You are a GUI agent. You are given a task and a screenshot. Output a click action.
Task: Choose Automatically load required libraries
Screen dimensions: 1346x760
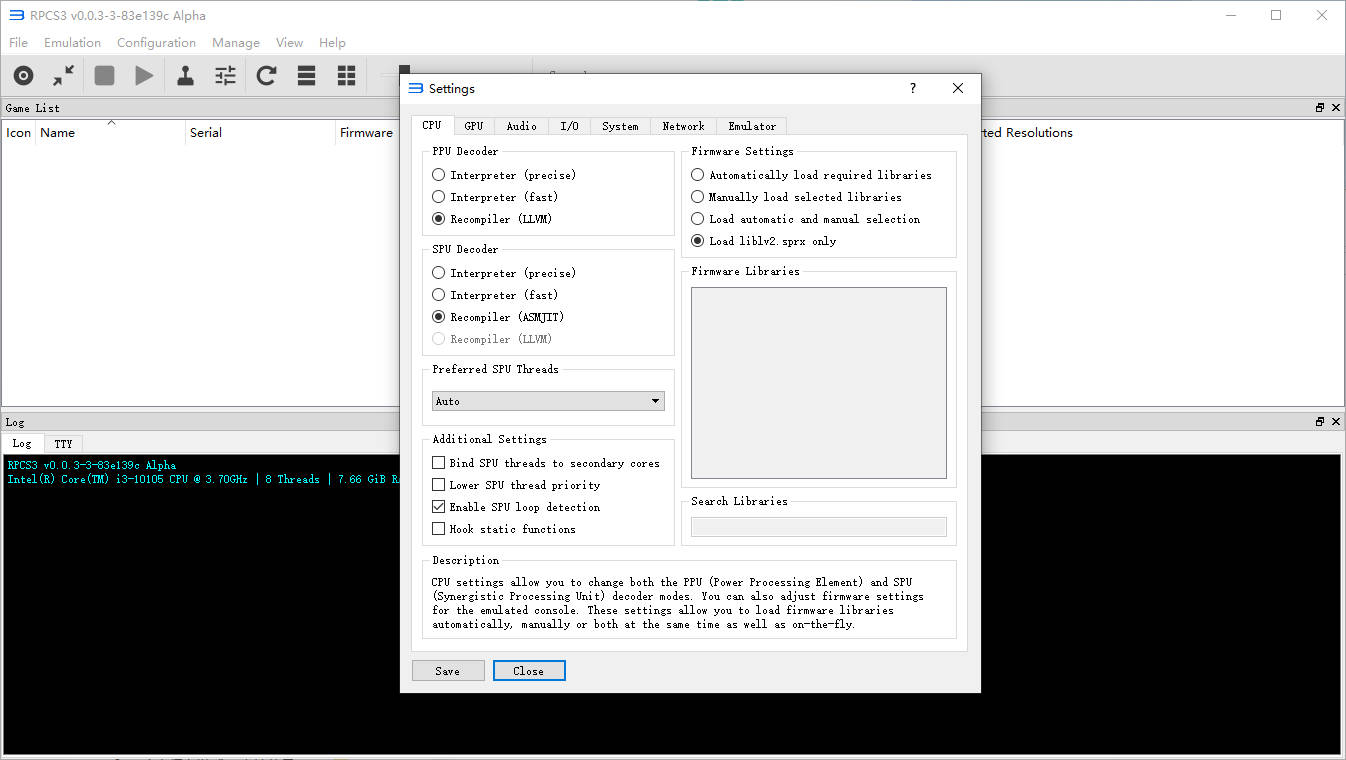pyautogui.click(x=812, y=175)
